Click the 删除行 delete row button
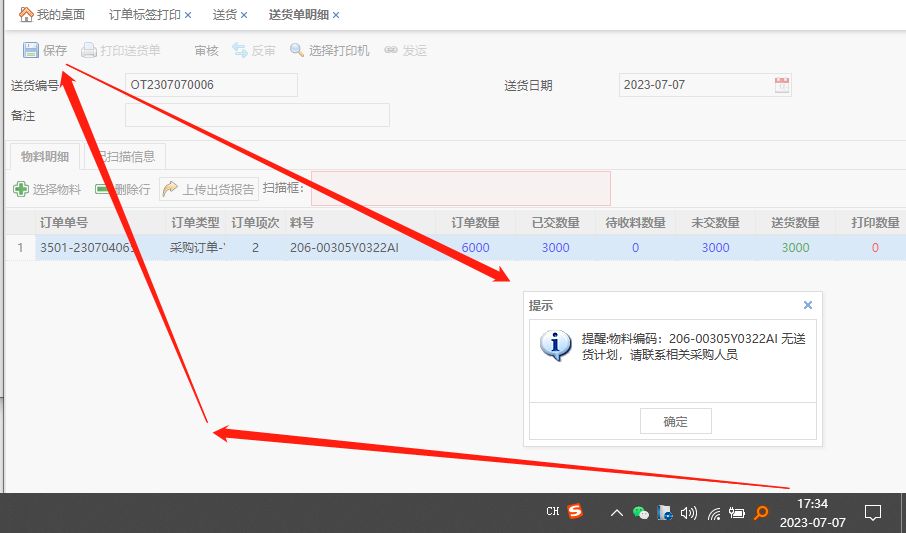906x533 pixels. click(123, 189)
